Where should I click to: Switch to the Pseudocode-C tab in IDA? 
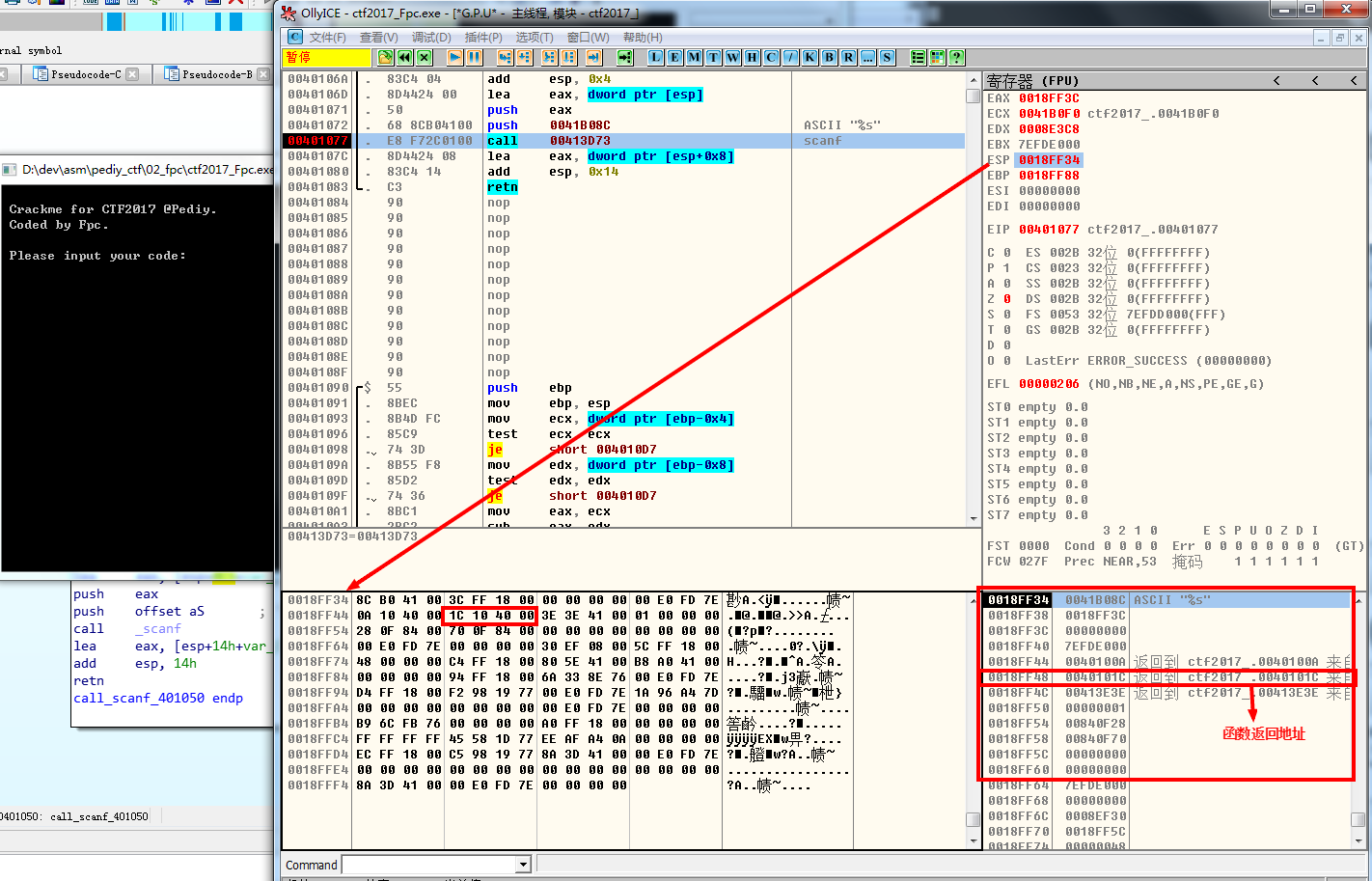pos(86,74)
